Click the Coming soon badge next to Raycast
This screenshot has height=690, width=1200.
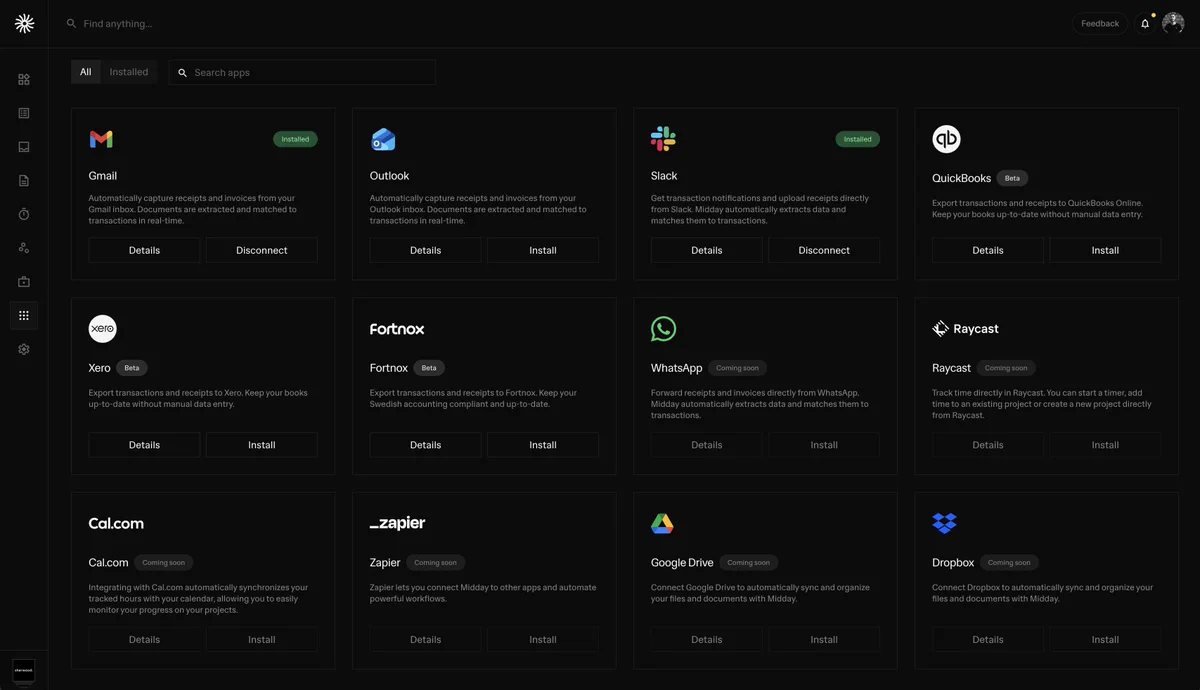pyautogui.click(x=1006, y=368)
